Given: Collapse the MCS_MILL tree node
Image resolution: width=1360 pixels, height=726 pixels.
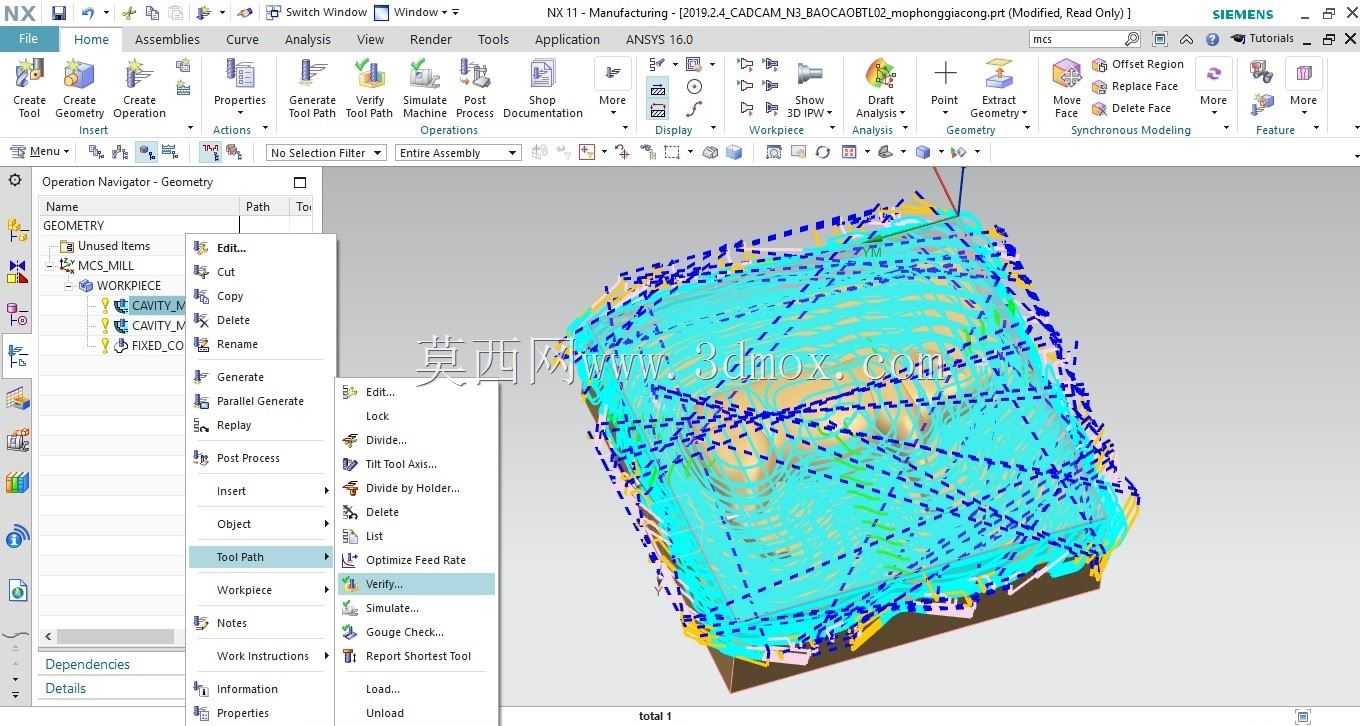Looking at the screenshot, I should tap(49, 266).
